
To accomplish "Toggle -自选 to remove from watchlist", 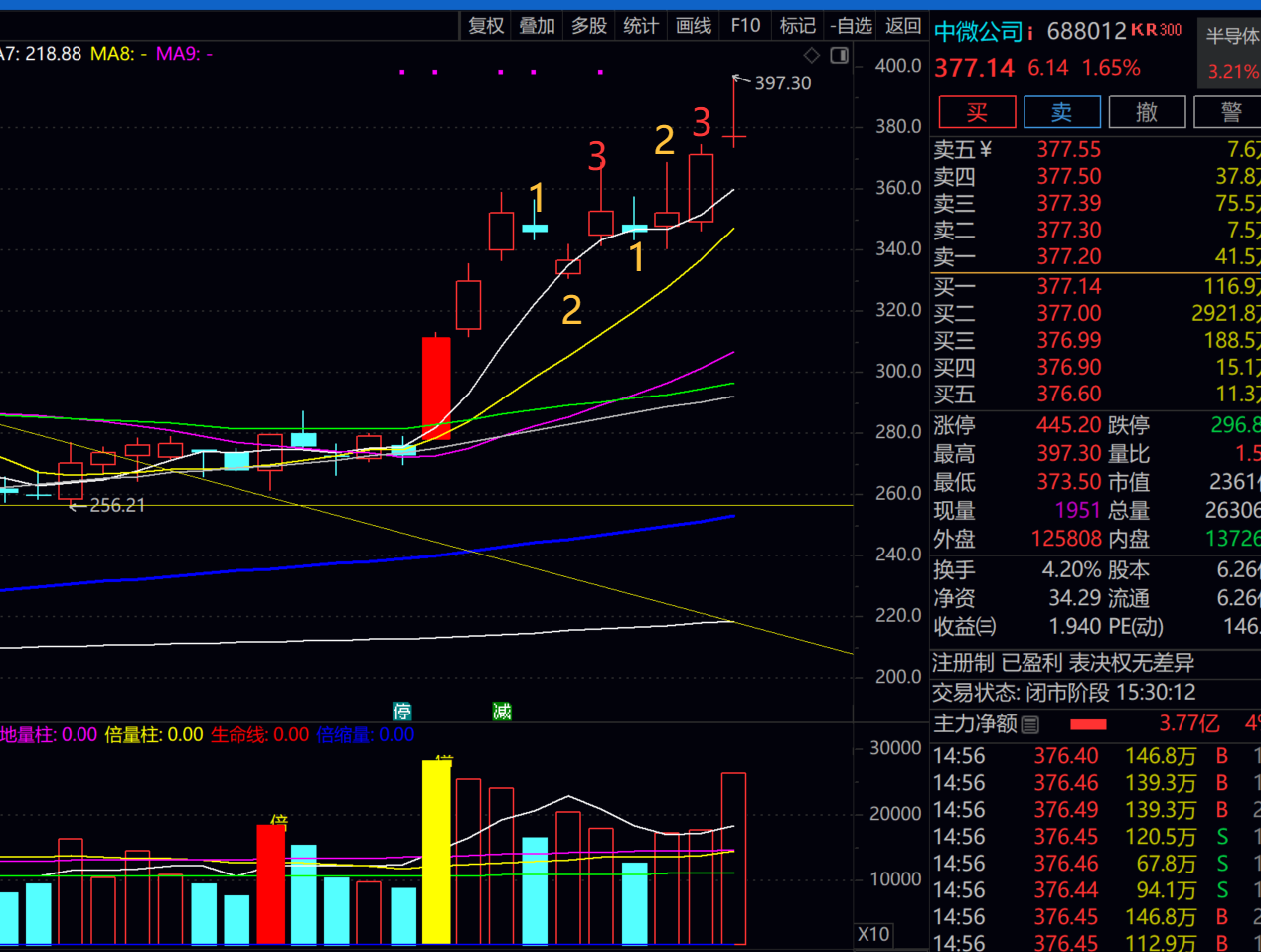I will point(851,26).
